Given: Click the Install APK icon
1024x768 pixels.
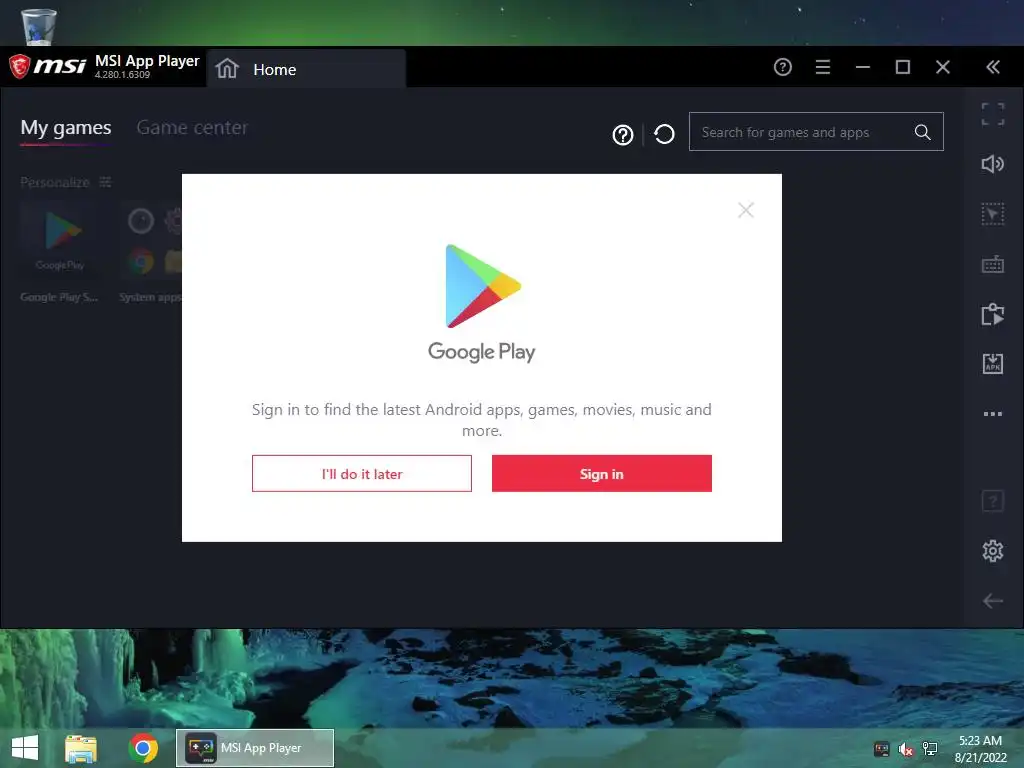Looking at the screenshot, I should (993, 364).
